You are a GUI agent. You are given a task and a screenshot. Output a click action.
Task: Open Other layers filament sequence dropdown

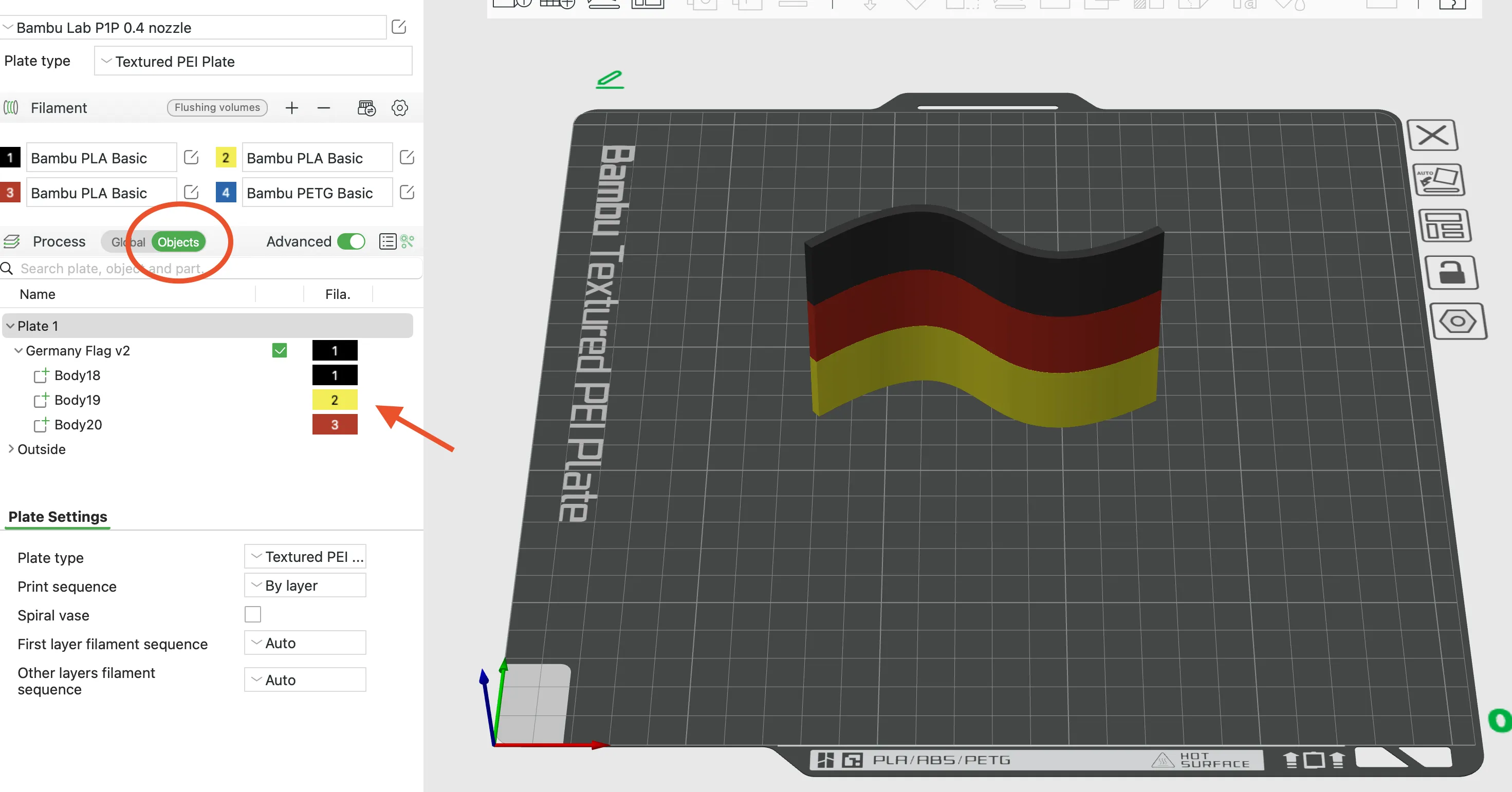click(x=305, y=680)
